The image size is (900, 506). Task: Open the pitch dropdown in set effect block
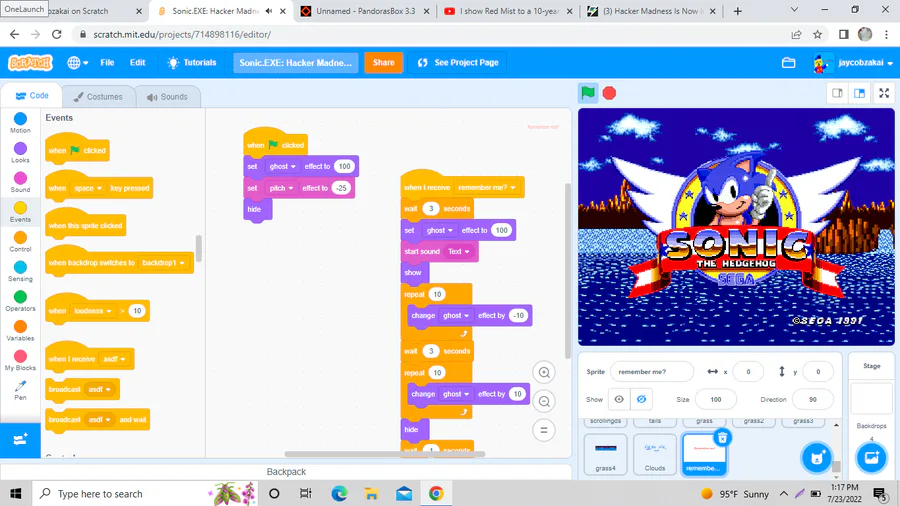tap(281, 188)
